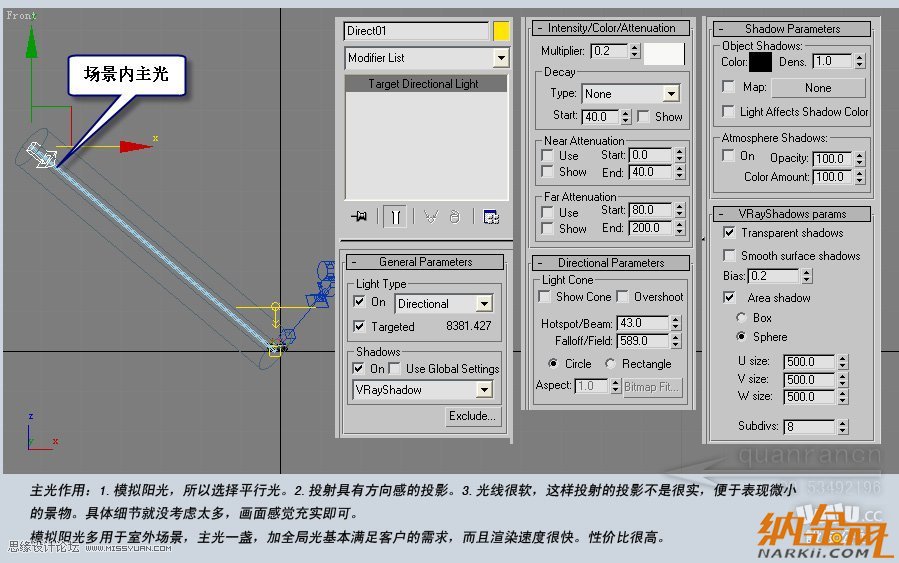The image size is (899, 563).
Task: Enable the shadow Map checkbox
Action: coord(728,87)
